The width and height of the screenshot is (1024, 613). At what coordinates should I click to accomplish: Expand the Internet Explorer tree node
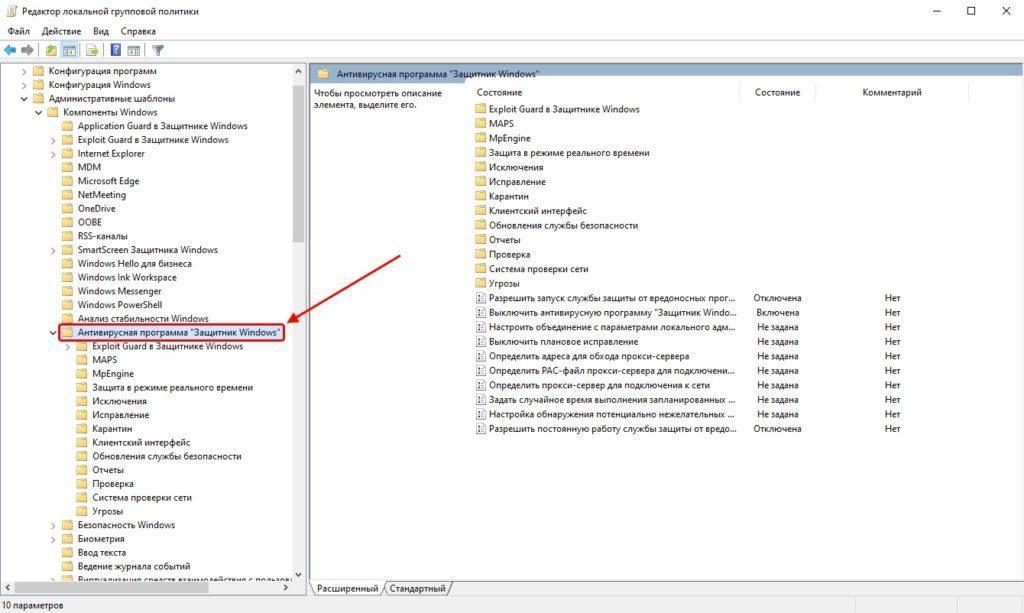pyautogui.click(x=53, y=154)
